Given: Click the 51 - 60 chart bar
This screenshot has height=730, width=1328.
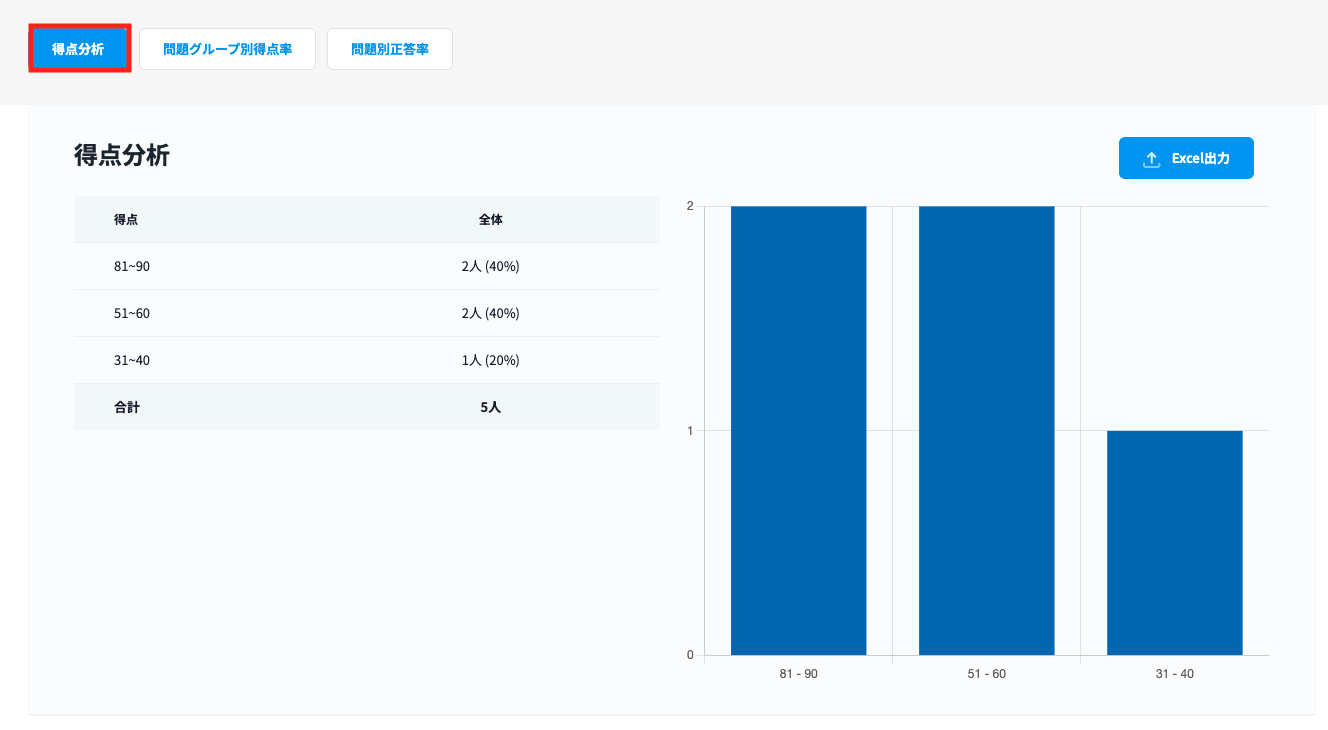Looking at the screenshot, I should (x=986, y=431).
